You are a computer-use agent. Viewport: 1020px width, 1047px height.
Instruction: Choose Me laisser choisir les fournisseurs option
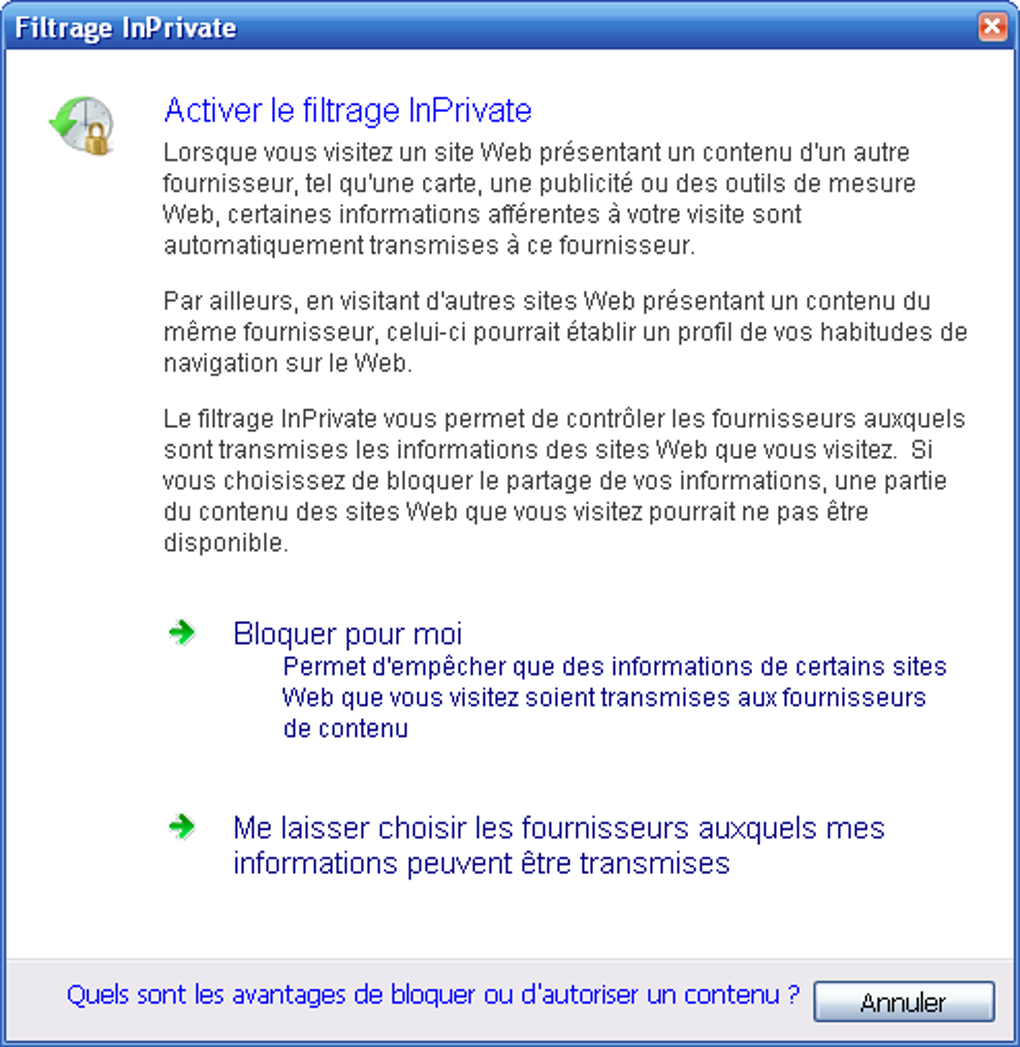[x=559, y=845]
